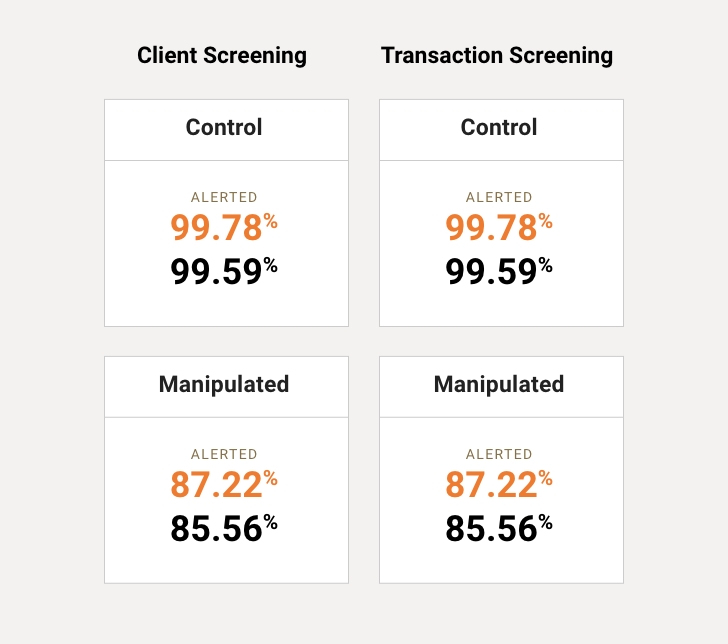Select Control header under Transaction Screening
The height and width of the screenshot is (644, 728).
[x=499, y=127]
